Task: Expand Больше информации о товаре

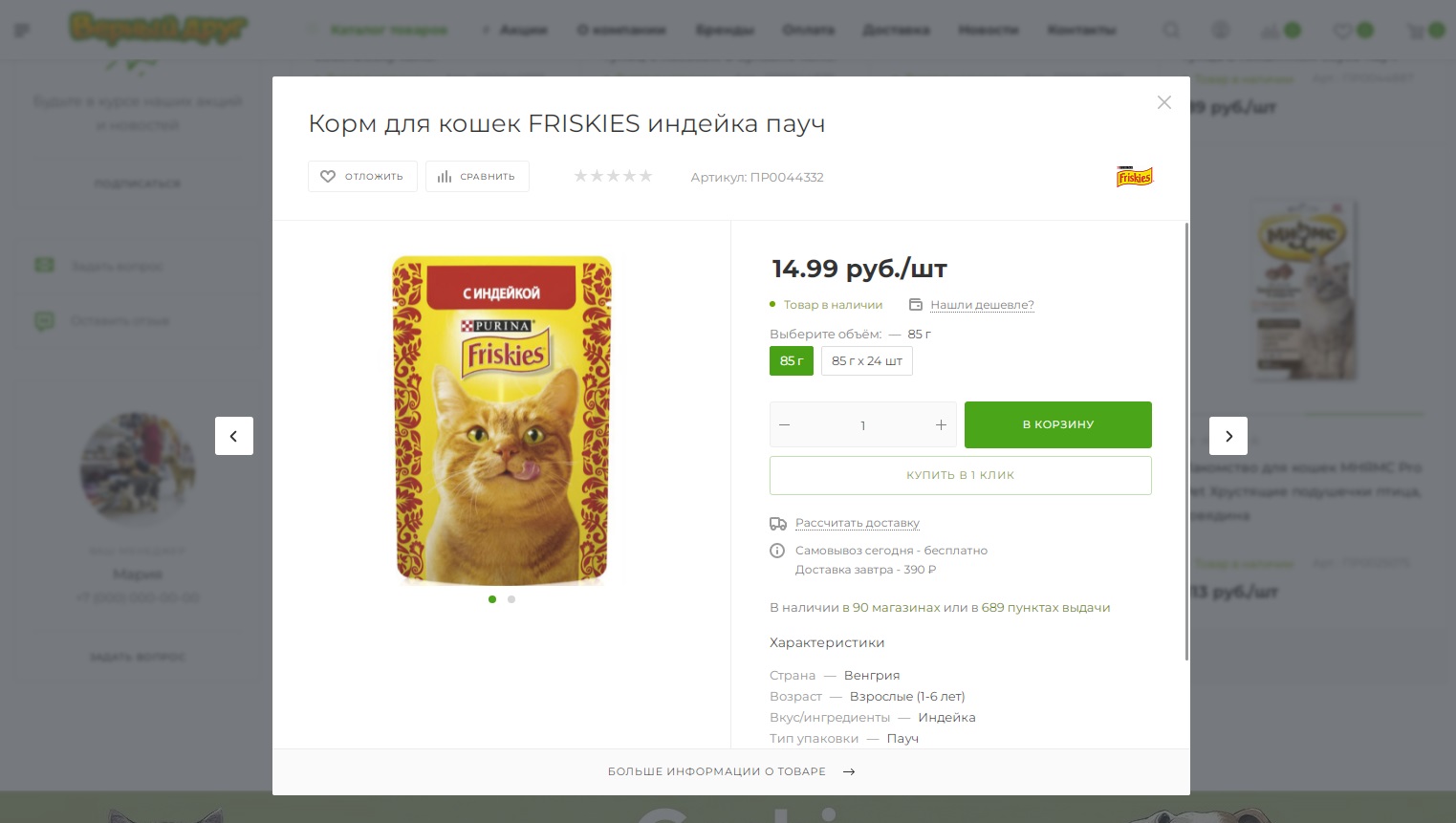Action: pos(731,771)
